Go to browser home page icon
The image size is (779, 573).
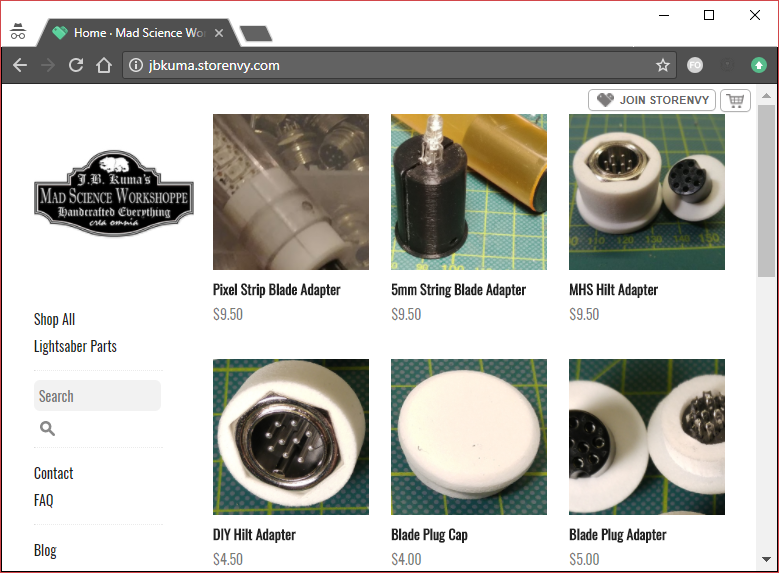103,65
